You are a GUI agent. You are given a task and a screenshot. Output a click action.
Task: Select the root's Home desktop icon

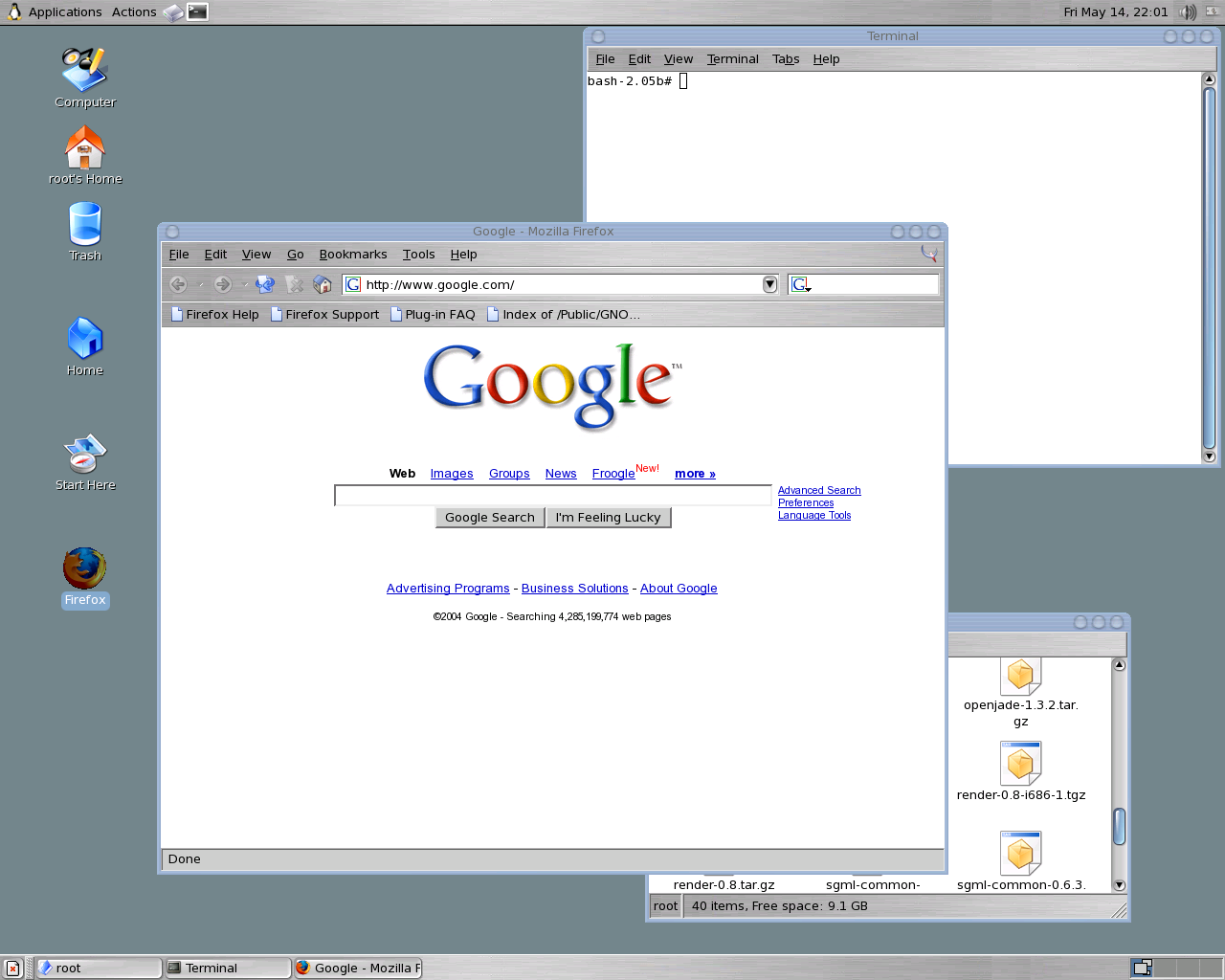pos(85,155)
